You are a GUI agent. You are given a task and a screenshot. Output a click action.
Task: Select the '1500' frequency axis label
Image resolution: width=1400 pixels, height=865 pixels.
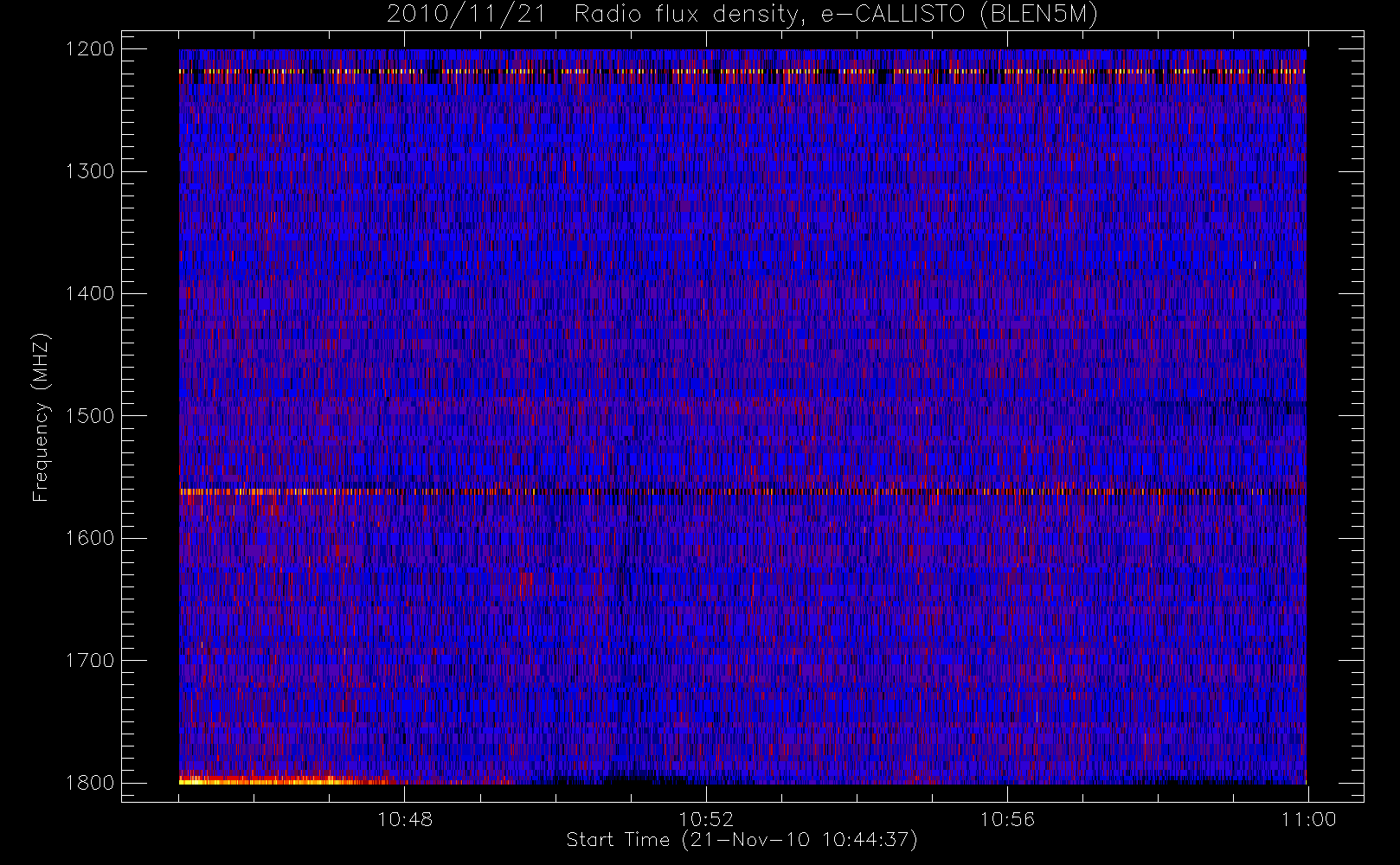click(x=90, y=416)
